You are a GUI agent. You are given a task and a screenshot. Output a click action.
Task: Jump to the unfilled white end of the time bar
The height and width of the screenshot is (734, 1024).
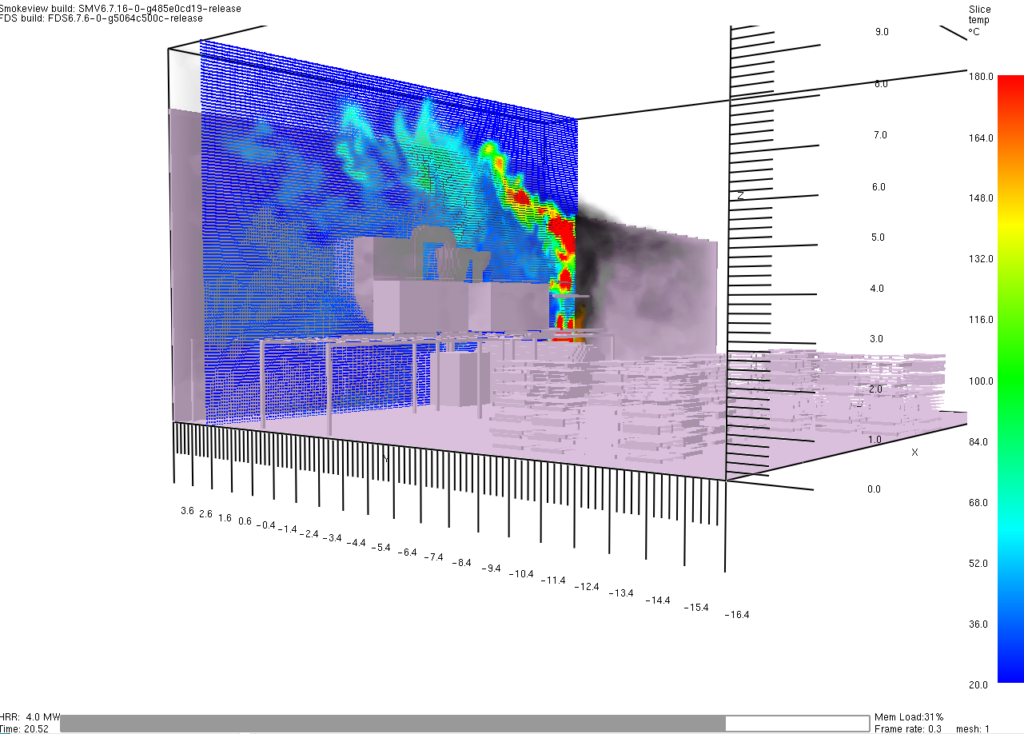(796, 723)
